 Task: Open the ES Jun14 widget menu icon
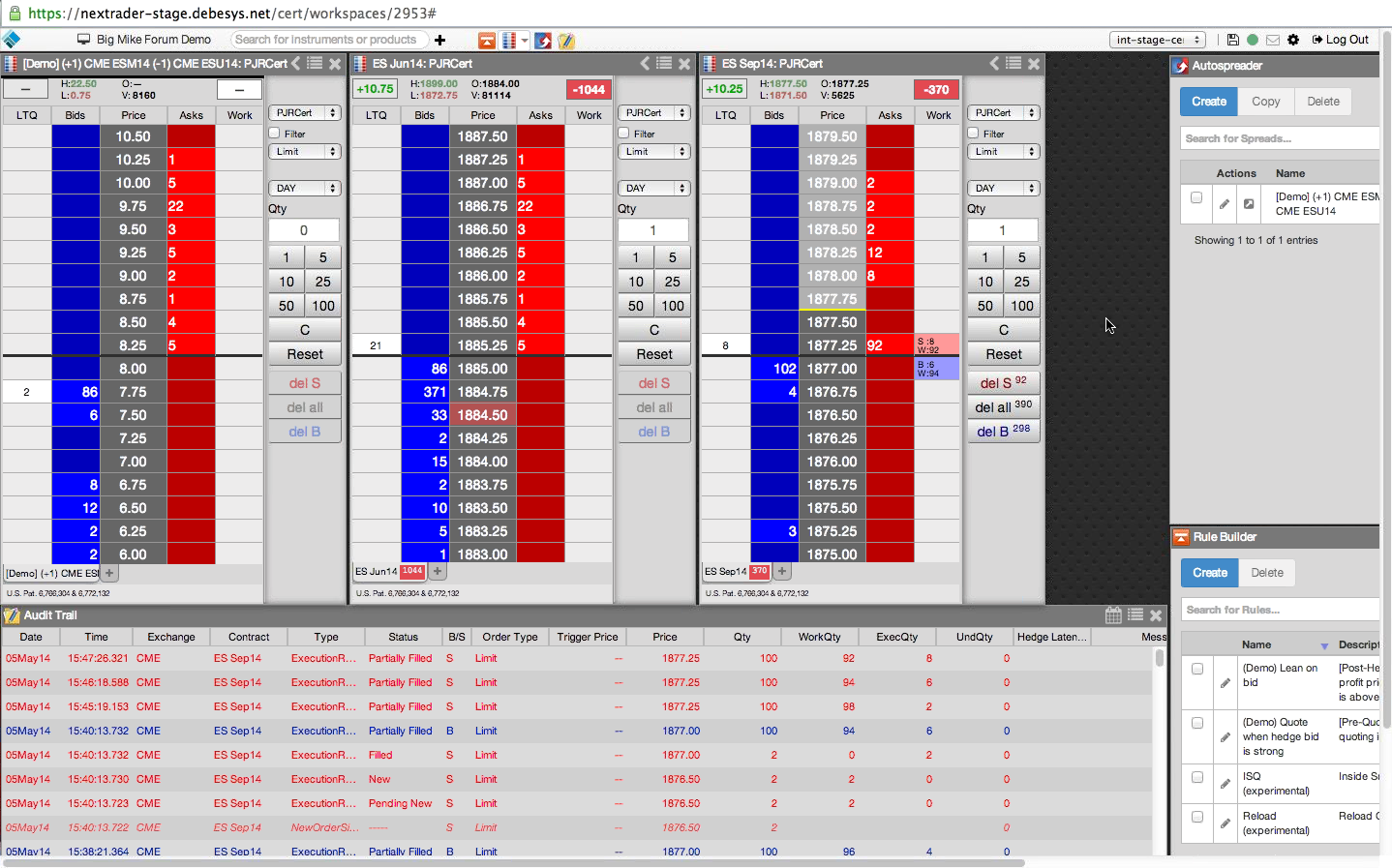coord(664,63)
